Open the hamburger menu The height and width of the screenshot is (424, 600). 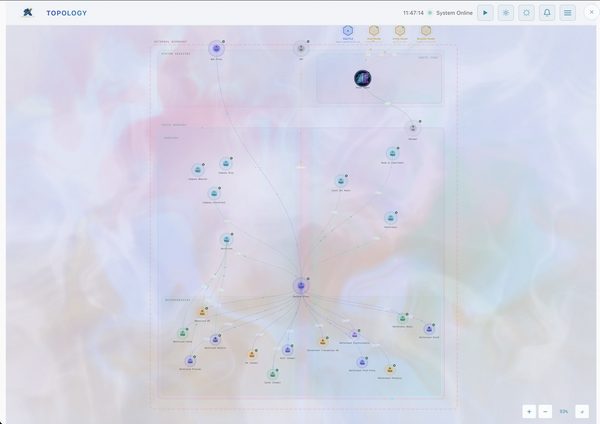pyautogui.click(x=568, y=13)
